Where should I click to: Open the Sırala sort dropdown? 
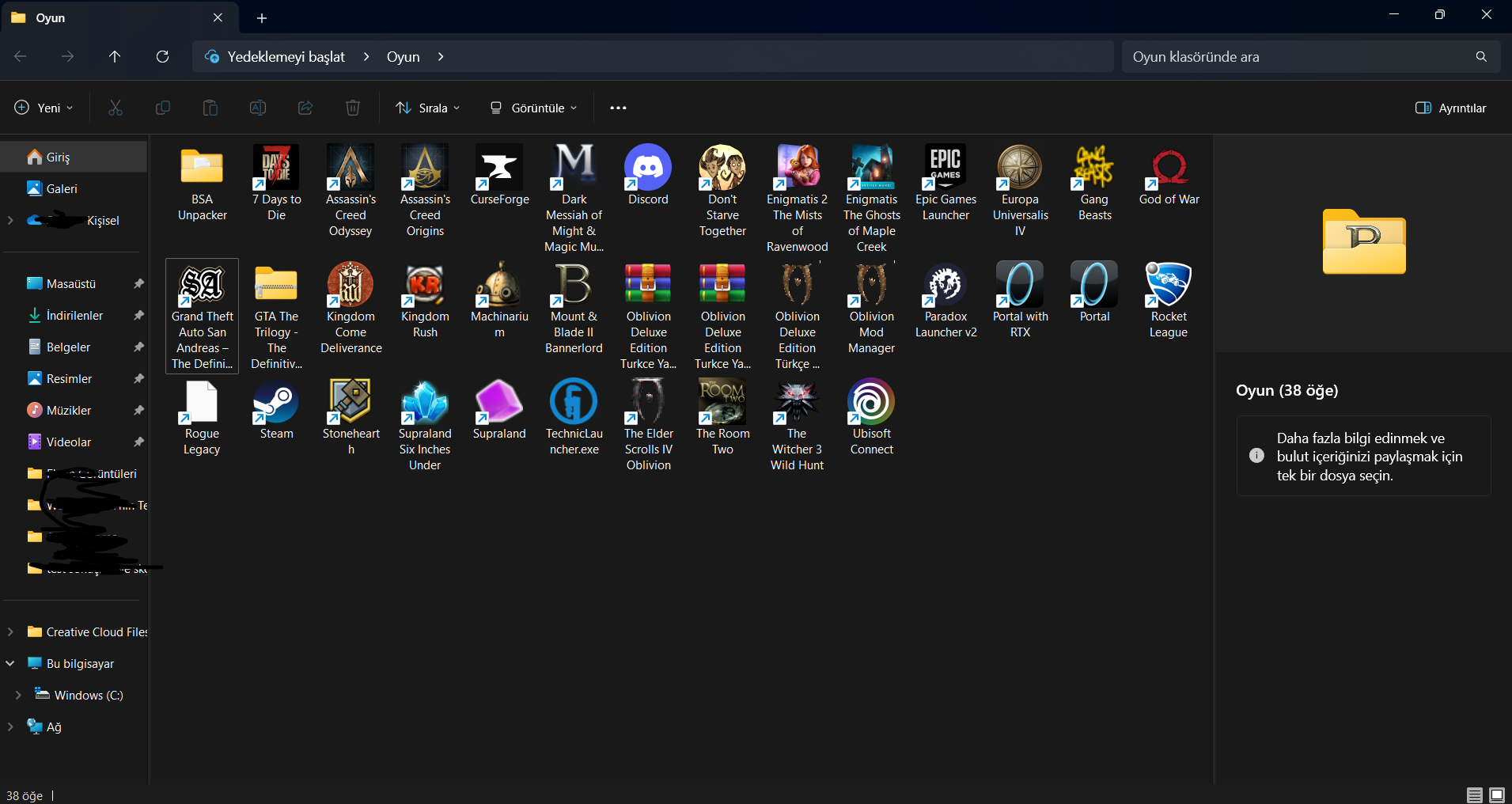[x=428, y=108]
